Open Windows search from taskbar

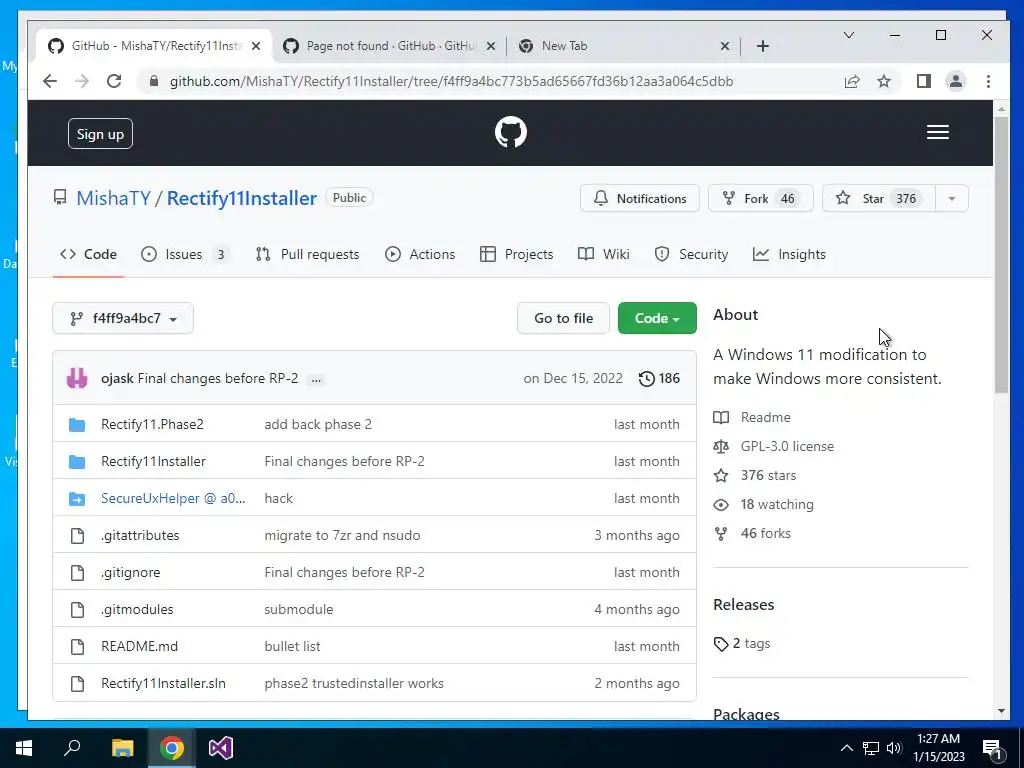(72, 748)
